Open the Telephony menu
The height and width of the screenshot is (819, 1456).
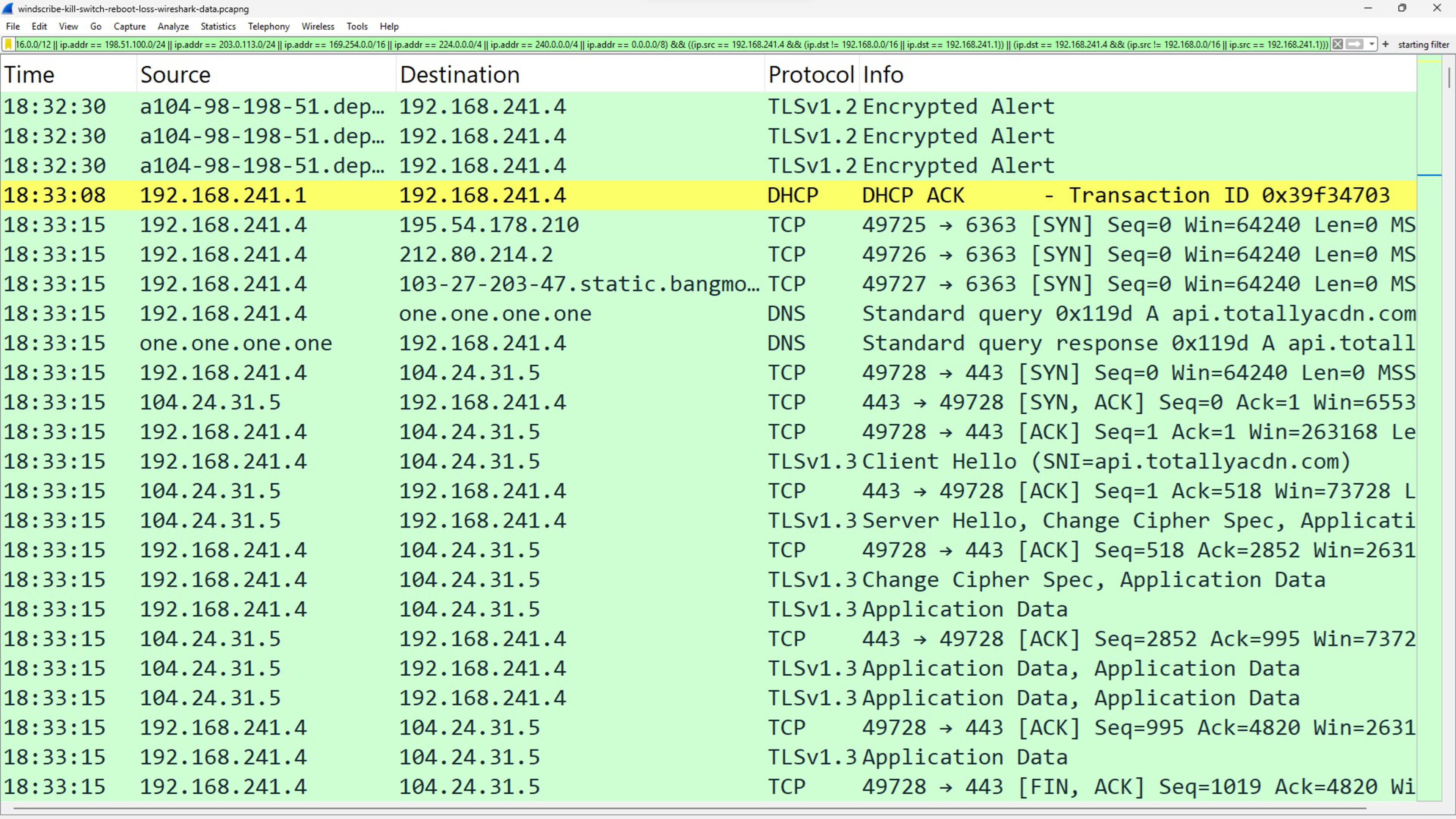click(268, 27)
